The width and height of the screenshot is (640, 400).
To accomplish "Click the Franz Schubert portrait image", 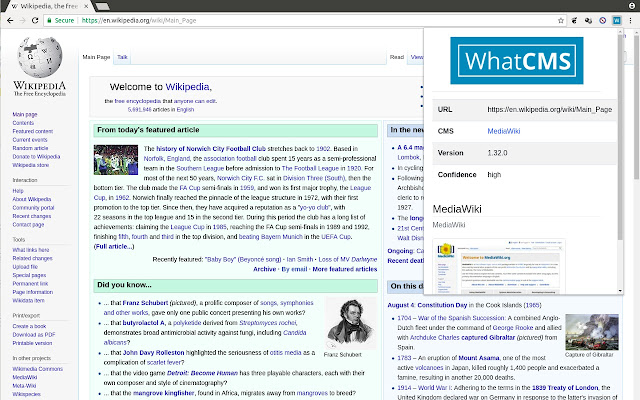I will [x=351, y=323].
